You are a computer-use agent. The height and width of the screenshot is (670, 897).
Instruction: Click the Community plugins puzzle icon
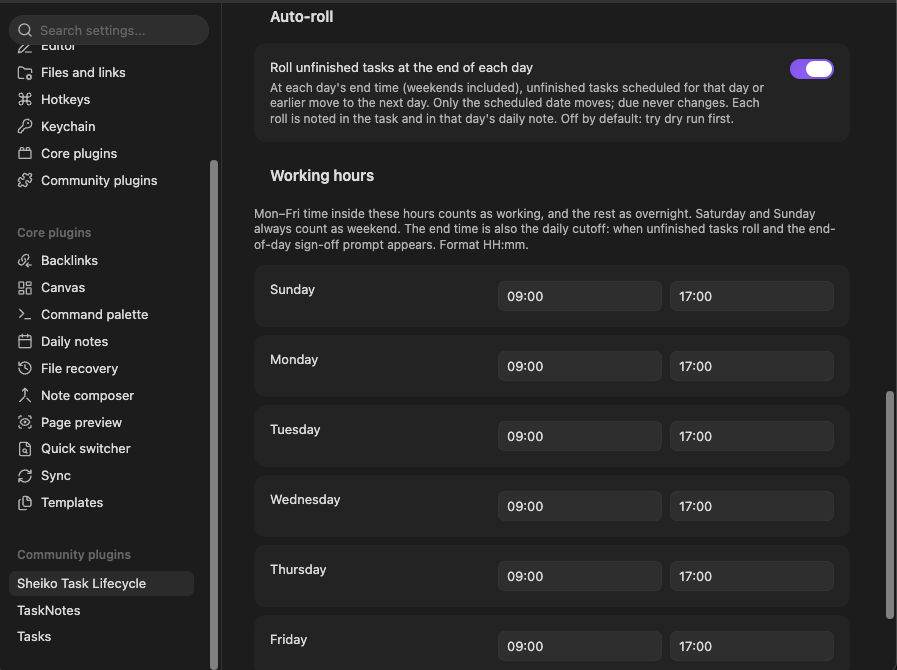(25, 180)
